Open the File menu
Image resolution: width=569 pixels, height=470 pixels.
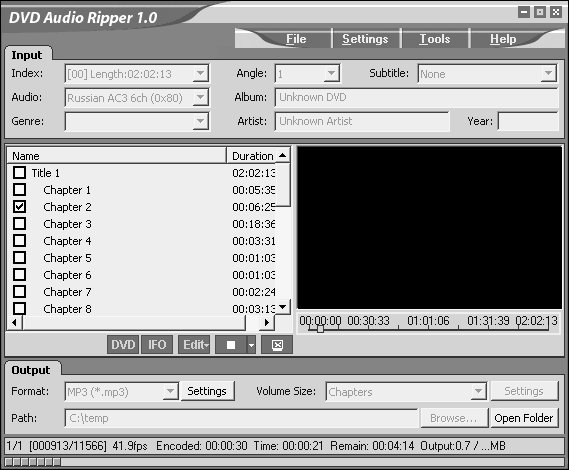point(296,39)
